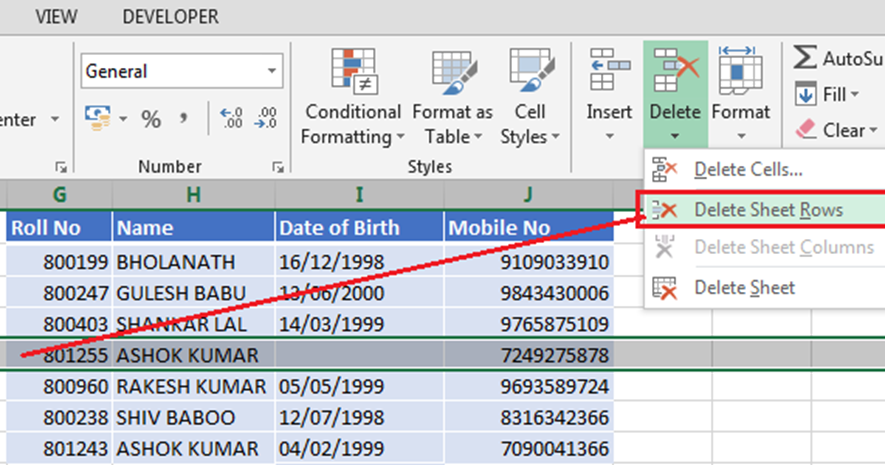Click the Accounting Number Format icon
The image size is (885, 465).
click(x=98, y=119)
